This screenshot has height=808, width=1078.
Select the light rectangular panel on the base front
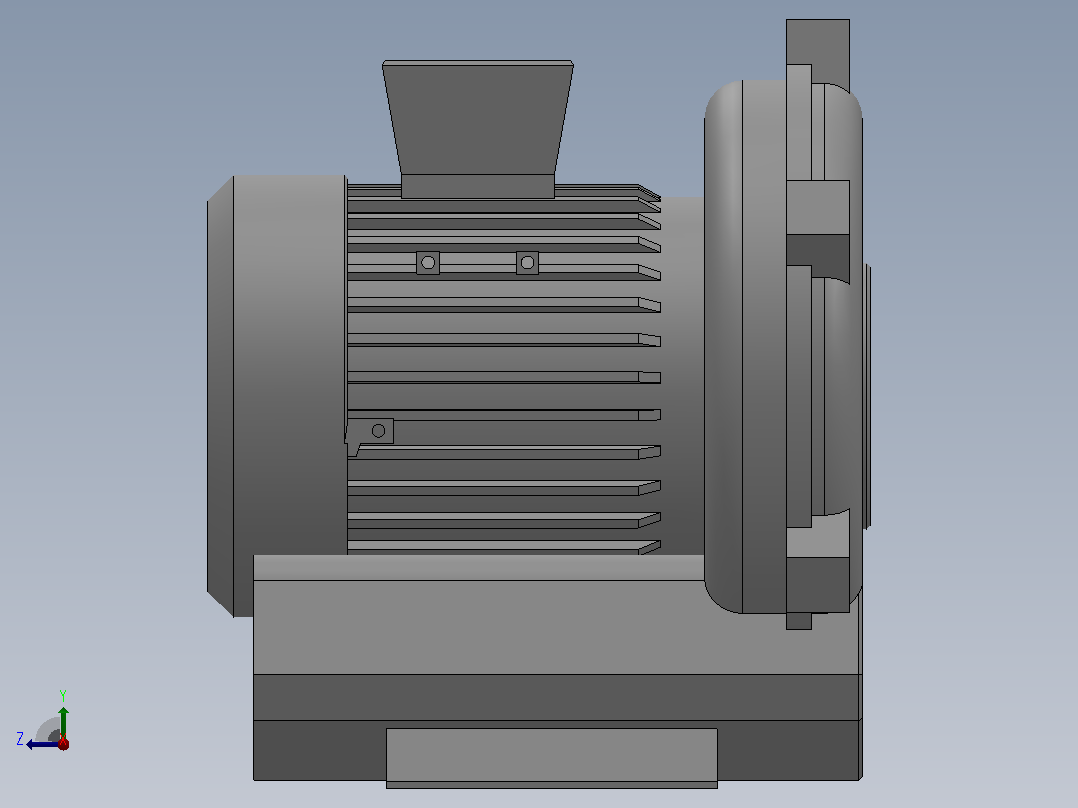(x=551, y=758)
